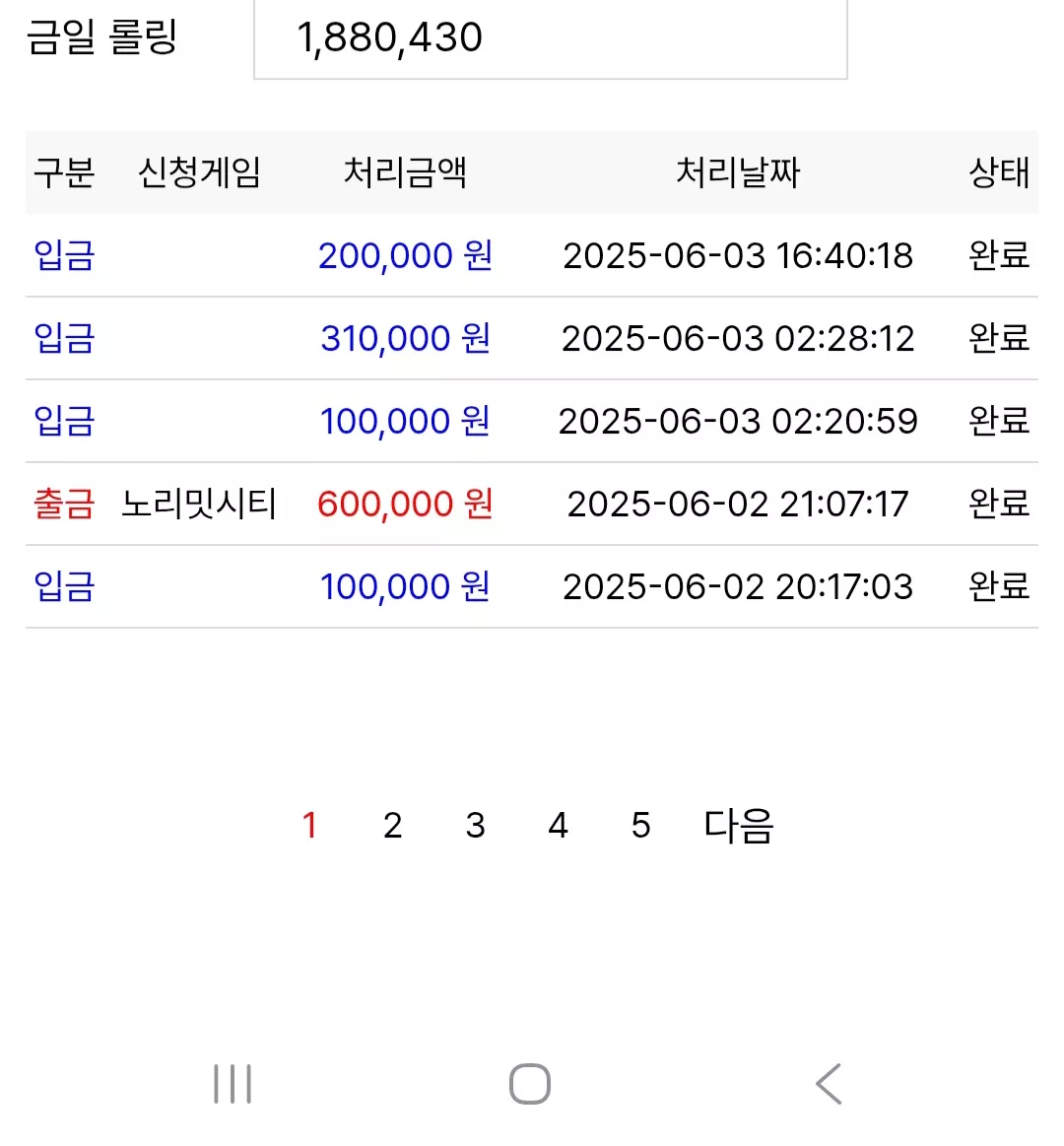
Task: Click the 노리밋시티 game name
Action: (x=199, y=505)
